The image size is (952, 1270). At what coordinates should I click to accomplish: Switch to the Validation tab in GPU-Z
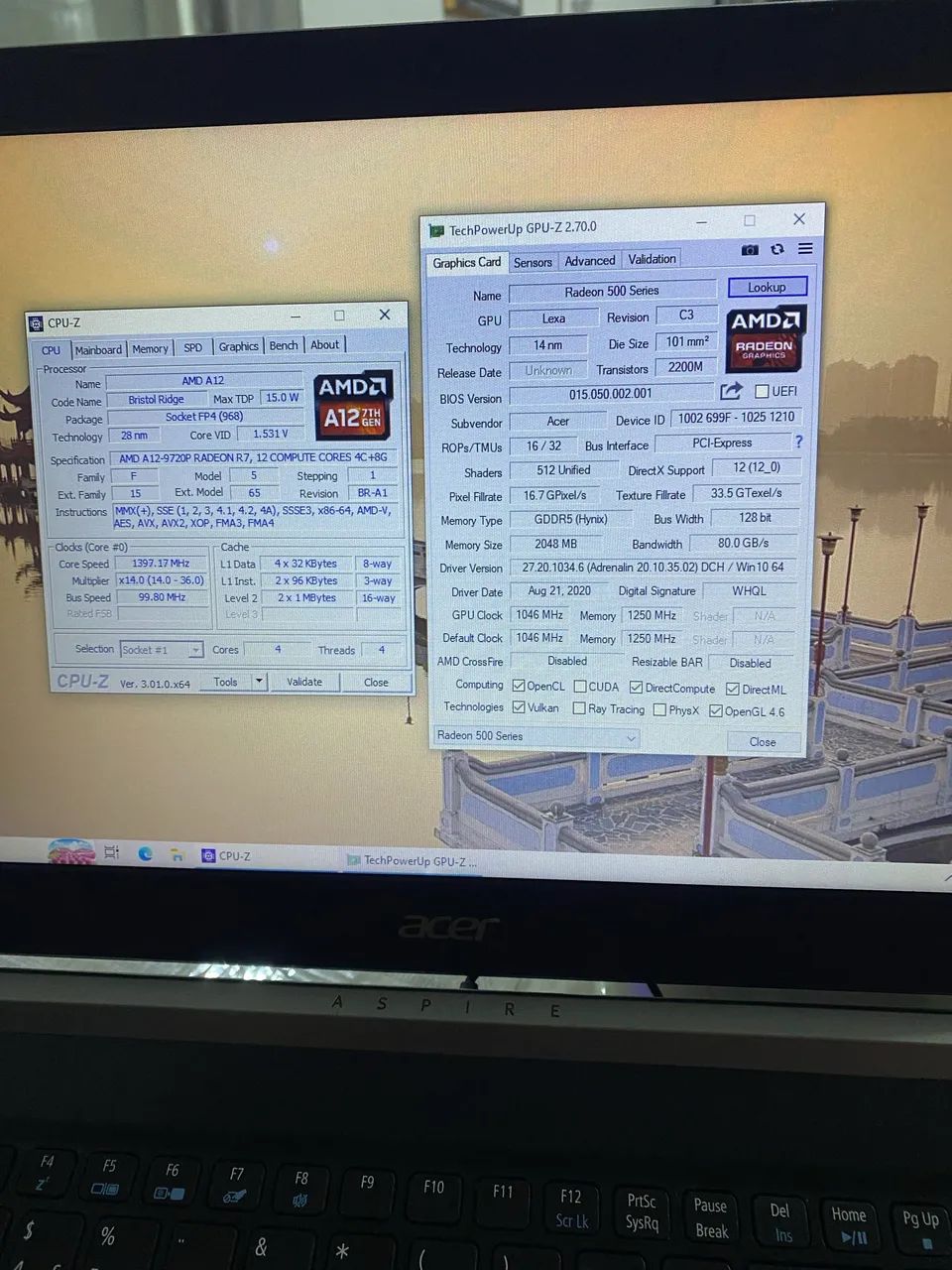(652, 259)
